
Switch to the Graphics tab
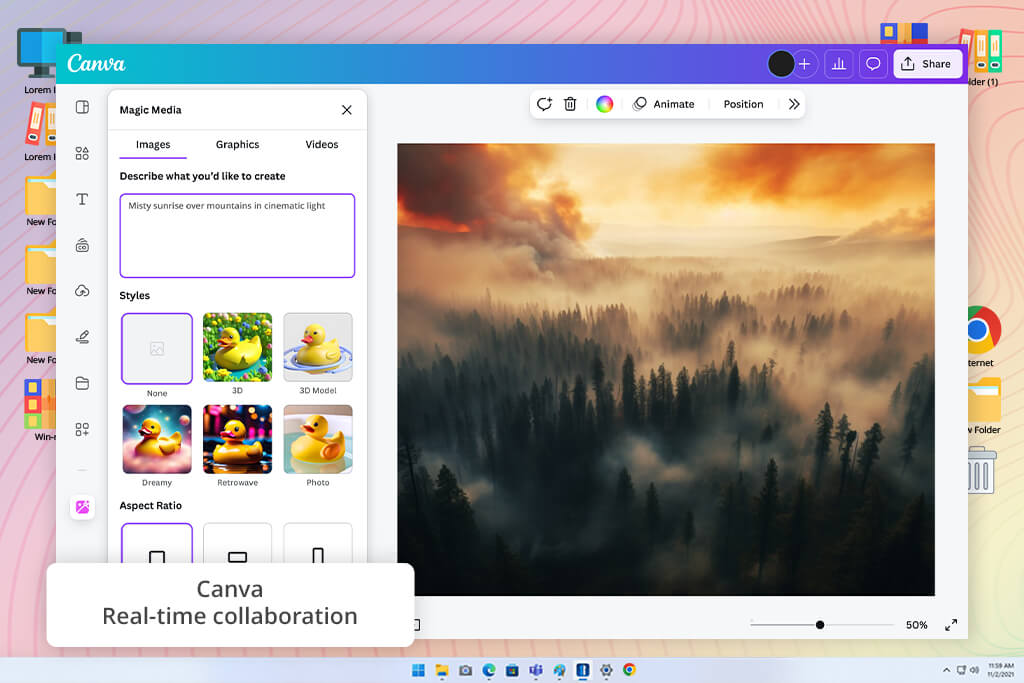238,144
